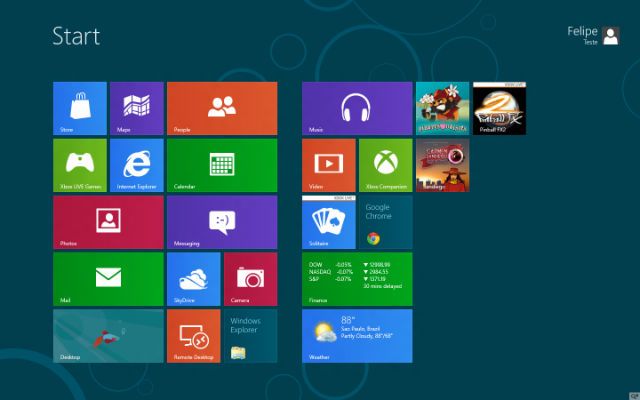Launch the Maps tile
This screenshot has width=640, height=400.
[x=137, y=108]
